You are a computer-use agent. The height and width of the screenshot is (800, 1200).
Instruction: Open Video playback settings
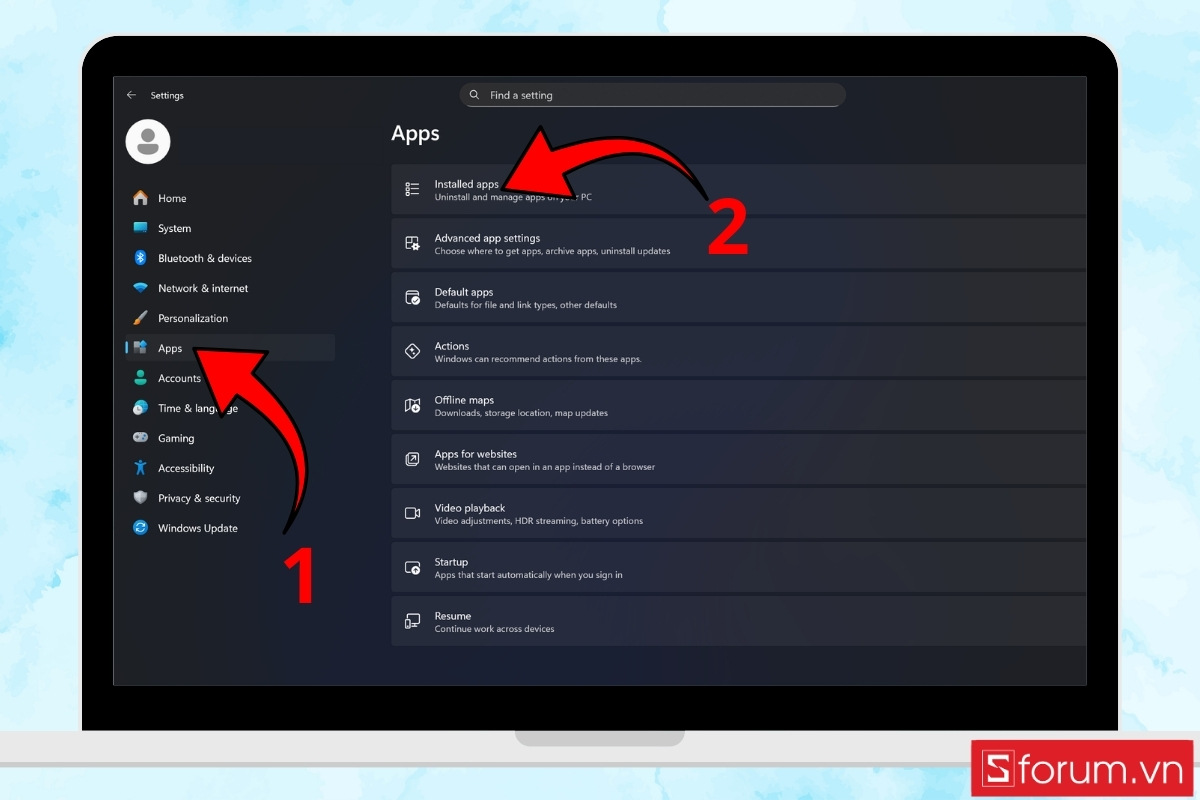tap(738, 513)
